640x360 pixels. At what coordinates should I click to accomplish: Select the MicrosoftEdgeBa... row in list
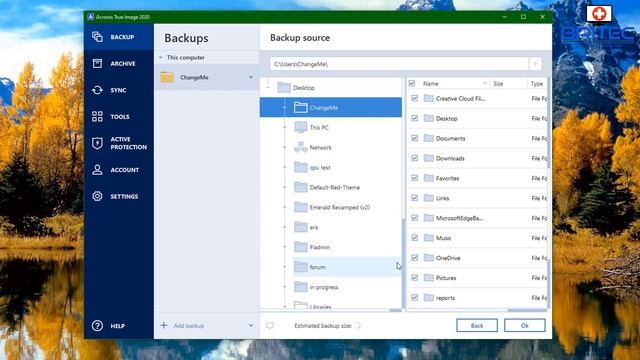click(x=477, y=218)
